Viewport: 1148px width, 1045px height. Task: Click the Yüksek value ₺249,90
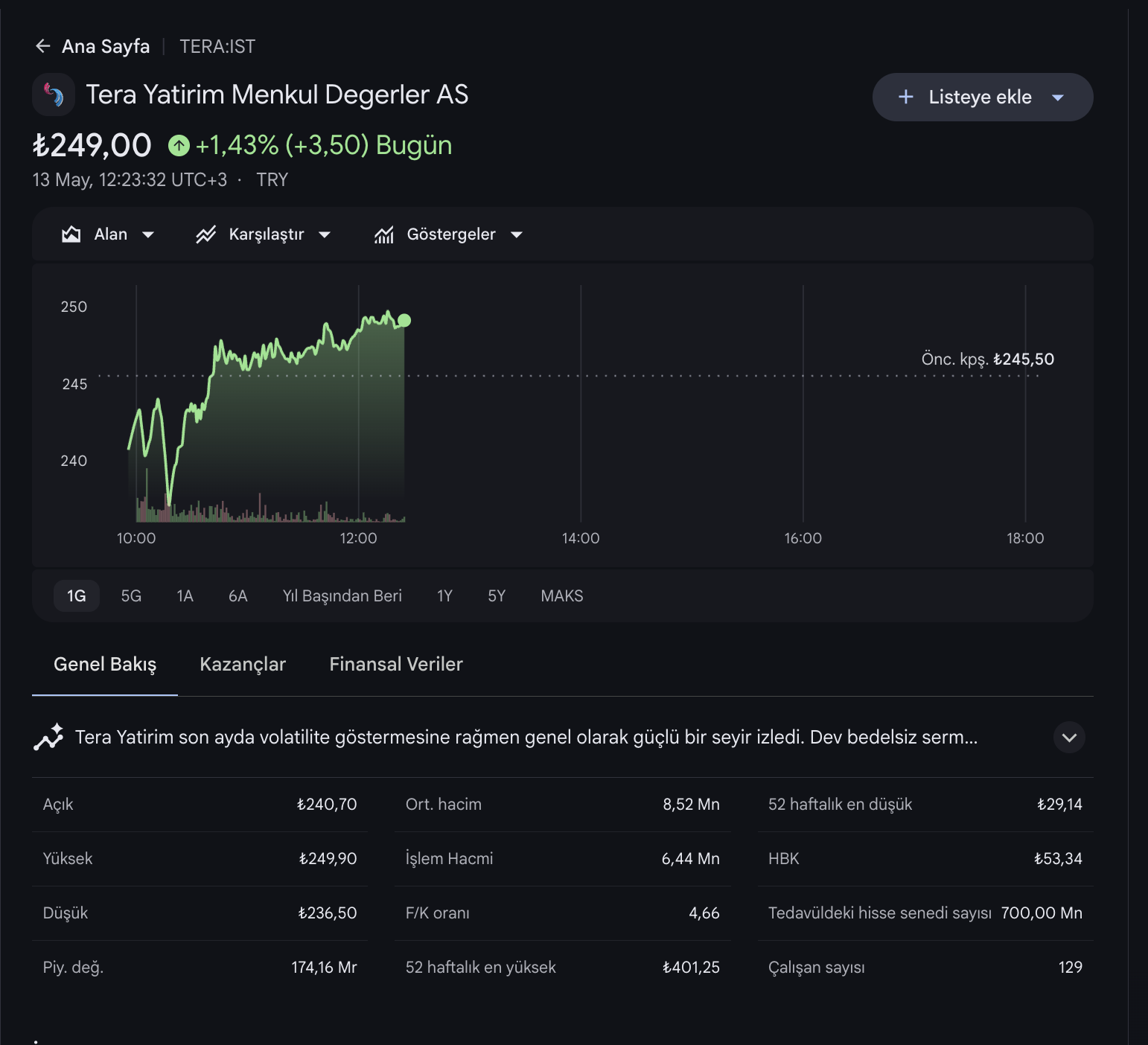328,859
